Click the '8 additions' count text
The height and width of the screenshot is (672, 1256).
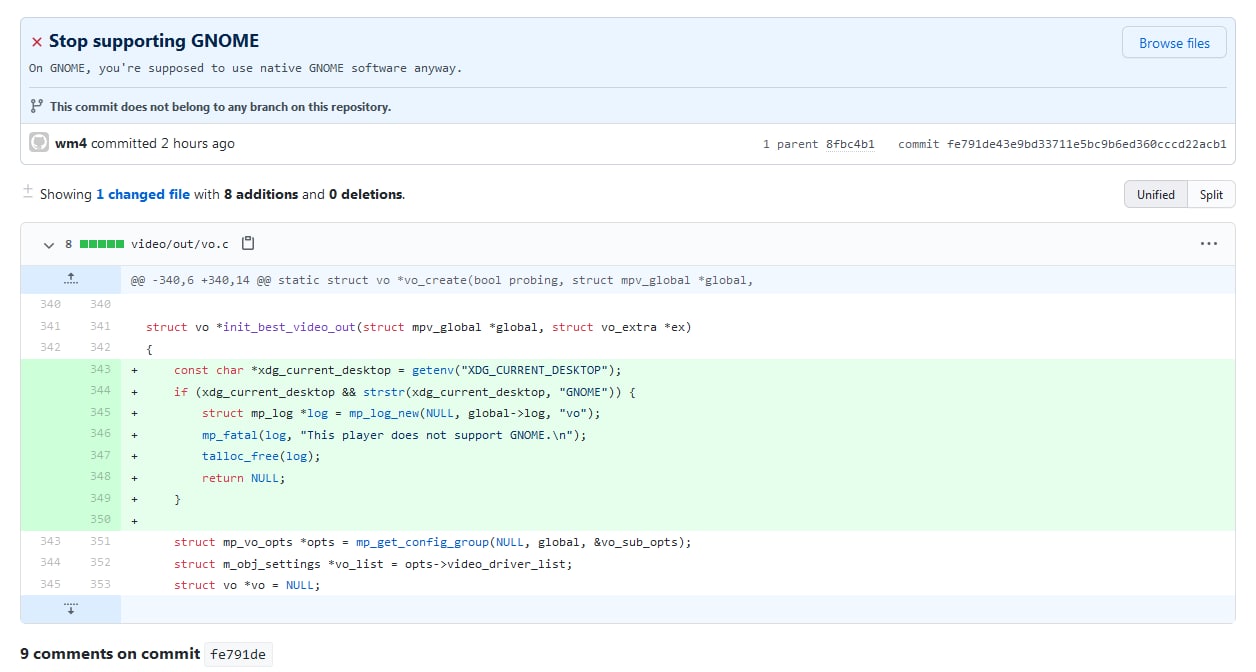coord(261,194)
